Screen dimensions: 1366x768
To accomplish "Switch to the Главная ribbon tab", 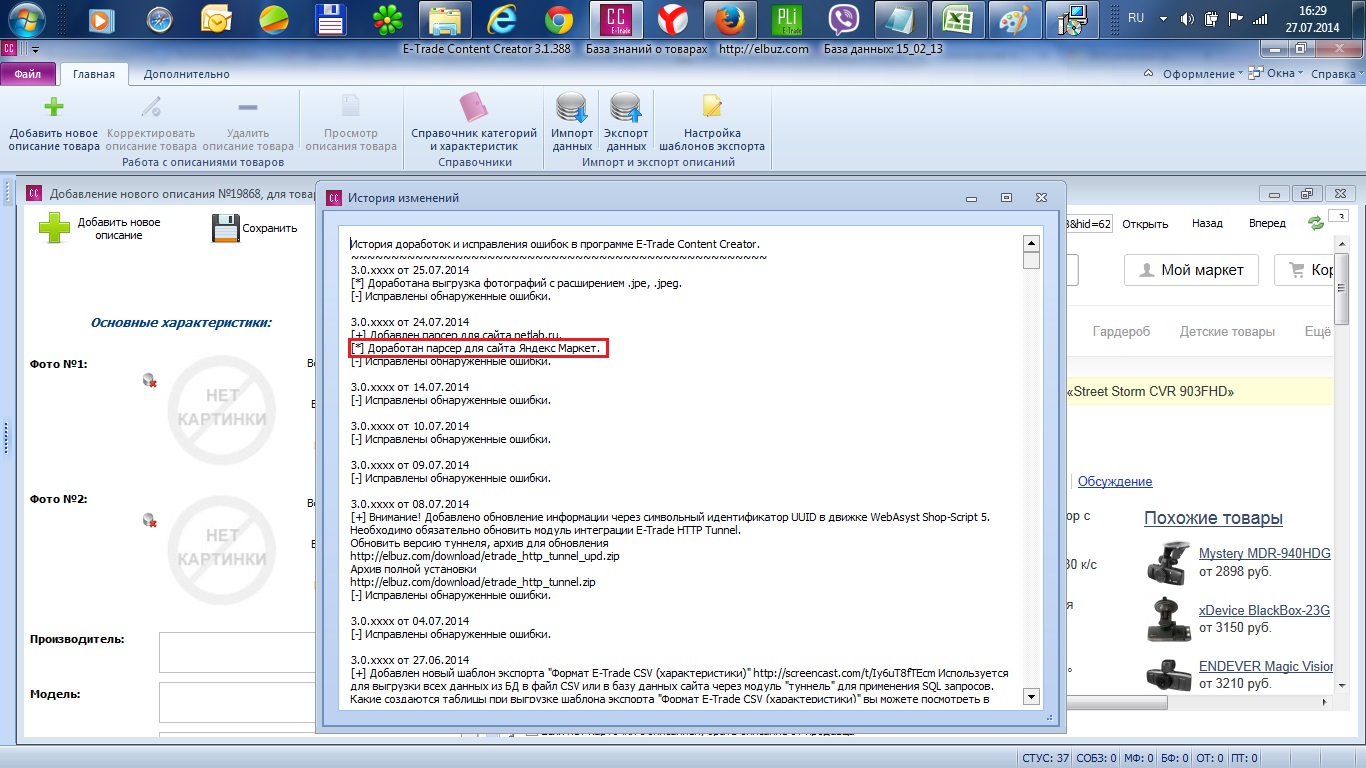I will pos(95,74).
